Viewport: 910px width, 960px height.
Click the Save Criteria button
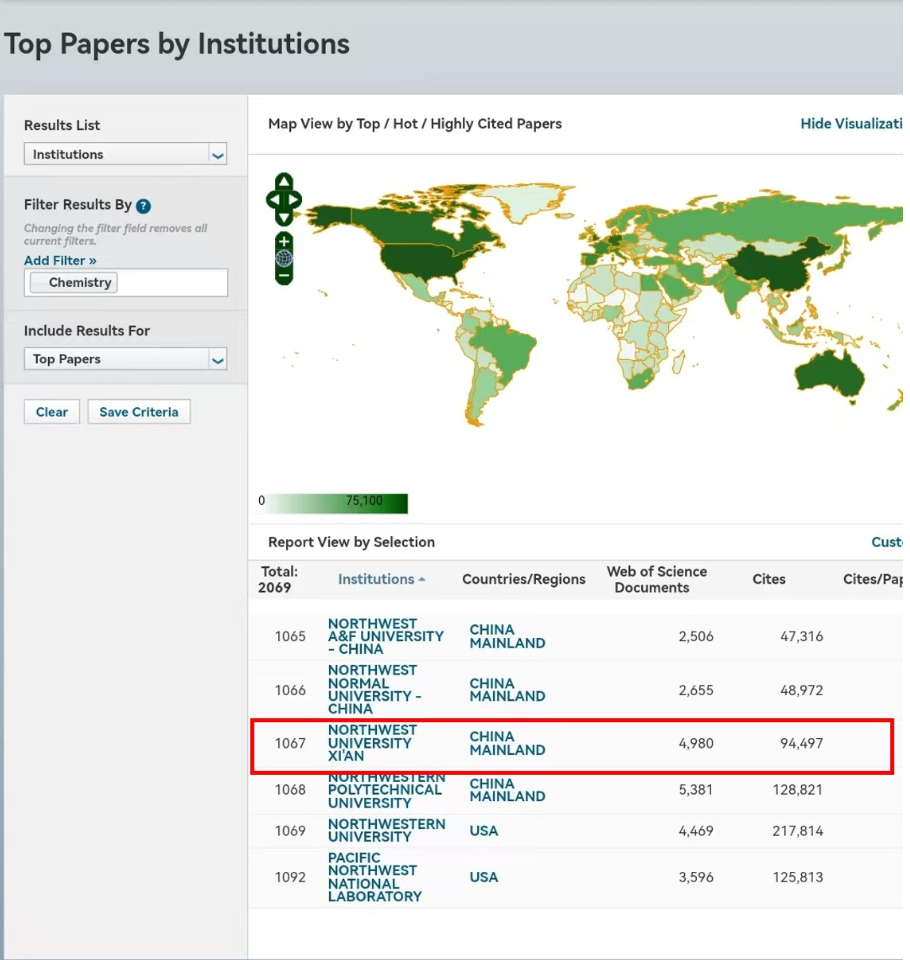pos(139,412)
